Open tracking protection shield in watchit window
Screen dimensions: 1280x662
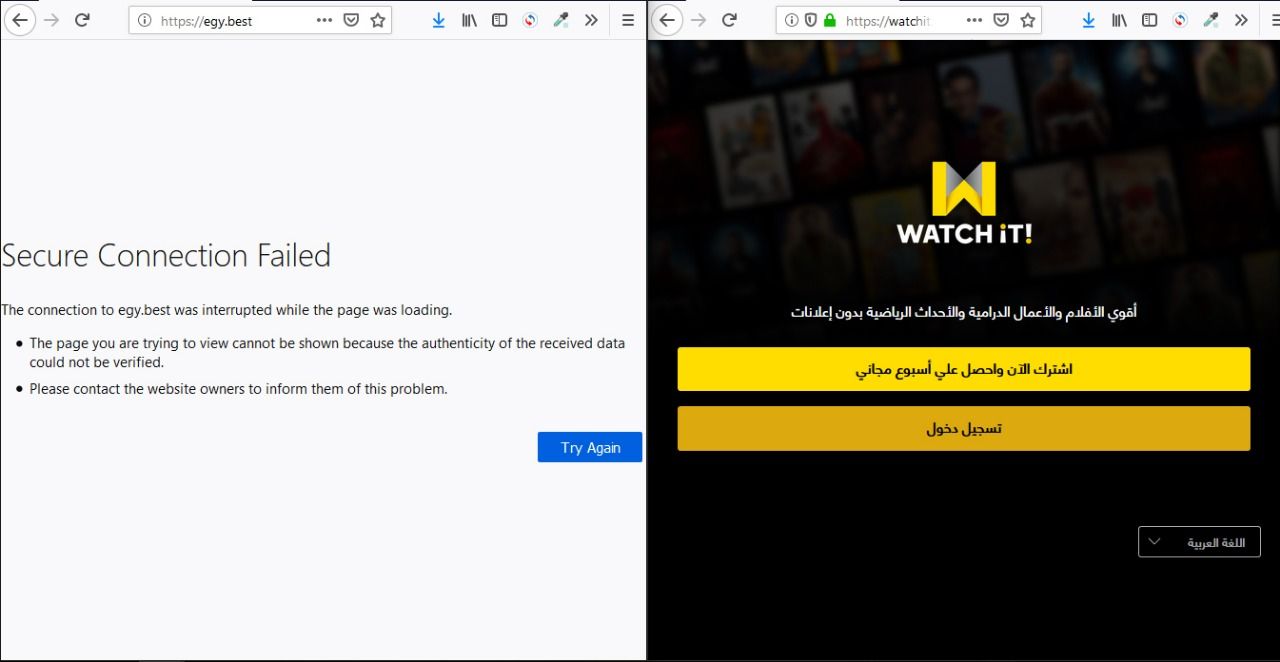(x=810, y=20)
